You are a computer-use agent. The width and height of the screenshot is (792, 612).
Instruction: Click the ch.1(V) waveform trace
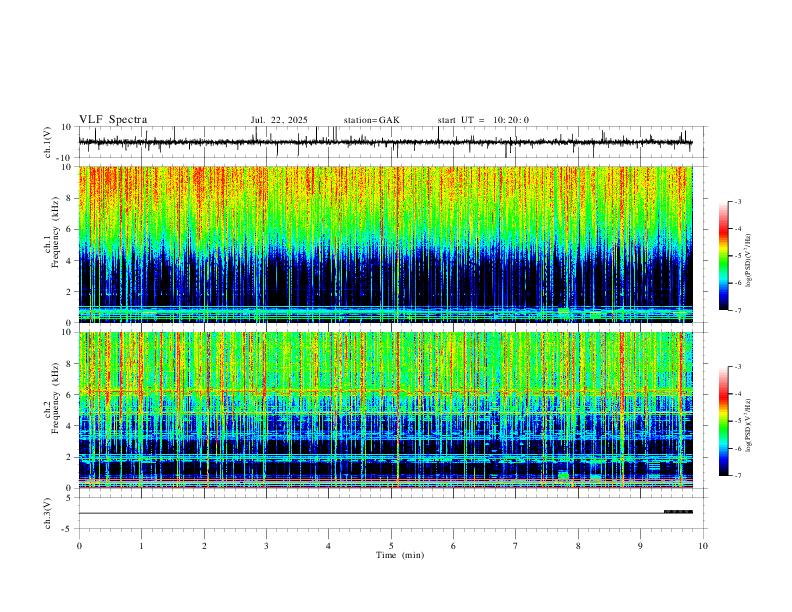(386, 142)
